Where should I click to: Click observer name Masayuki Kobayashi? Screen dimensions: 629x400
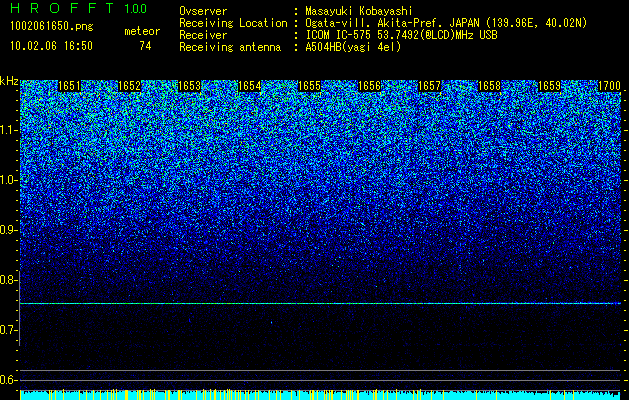pos(359,11)
